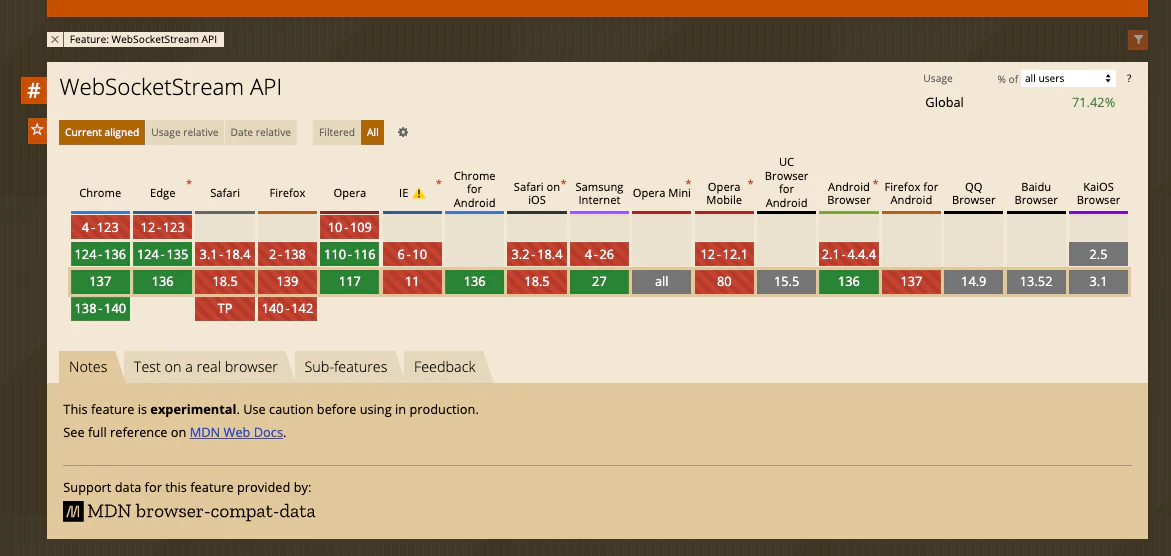Follow the MDN Web Docs link
Image resolution: width=1171 pixels, height=556 pixels.
click(236, 432)
